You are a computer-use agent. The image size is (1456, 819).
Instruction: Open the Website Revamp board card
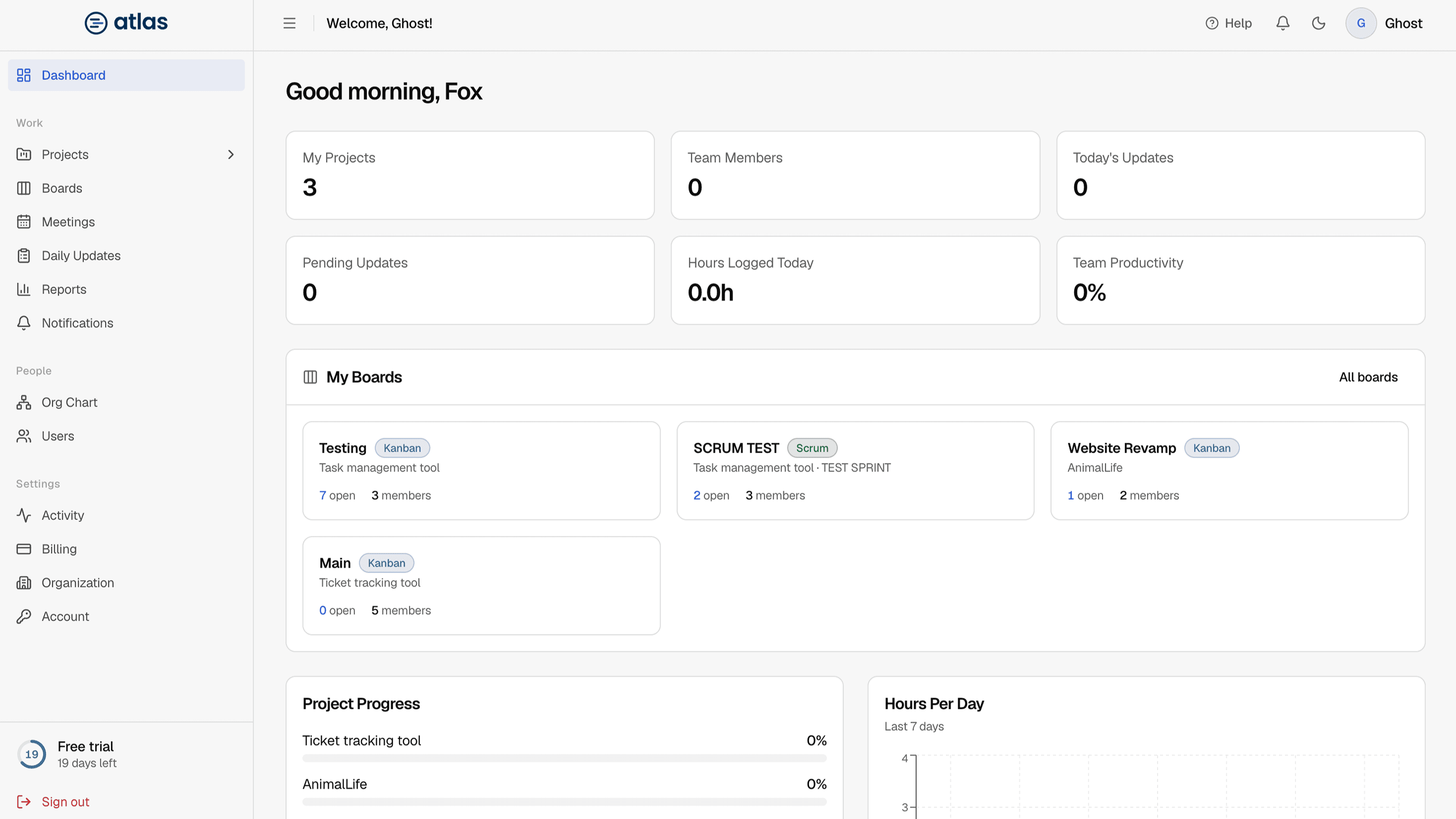[1229, 470]
